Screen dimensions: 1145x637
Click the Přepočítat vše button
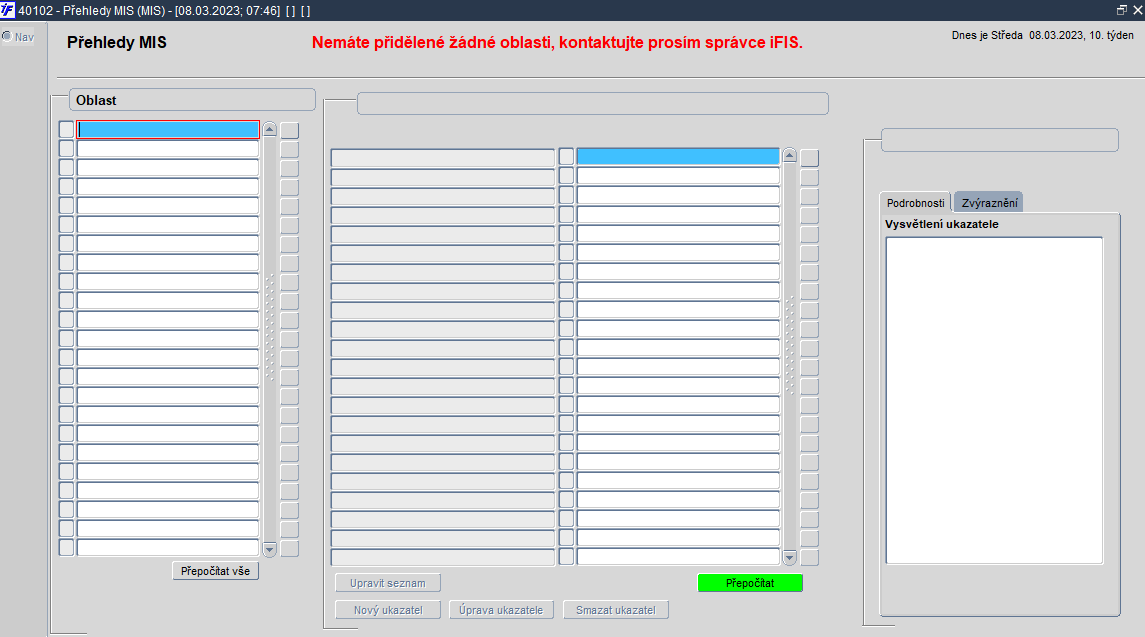[x=215, y=571]
